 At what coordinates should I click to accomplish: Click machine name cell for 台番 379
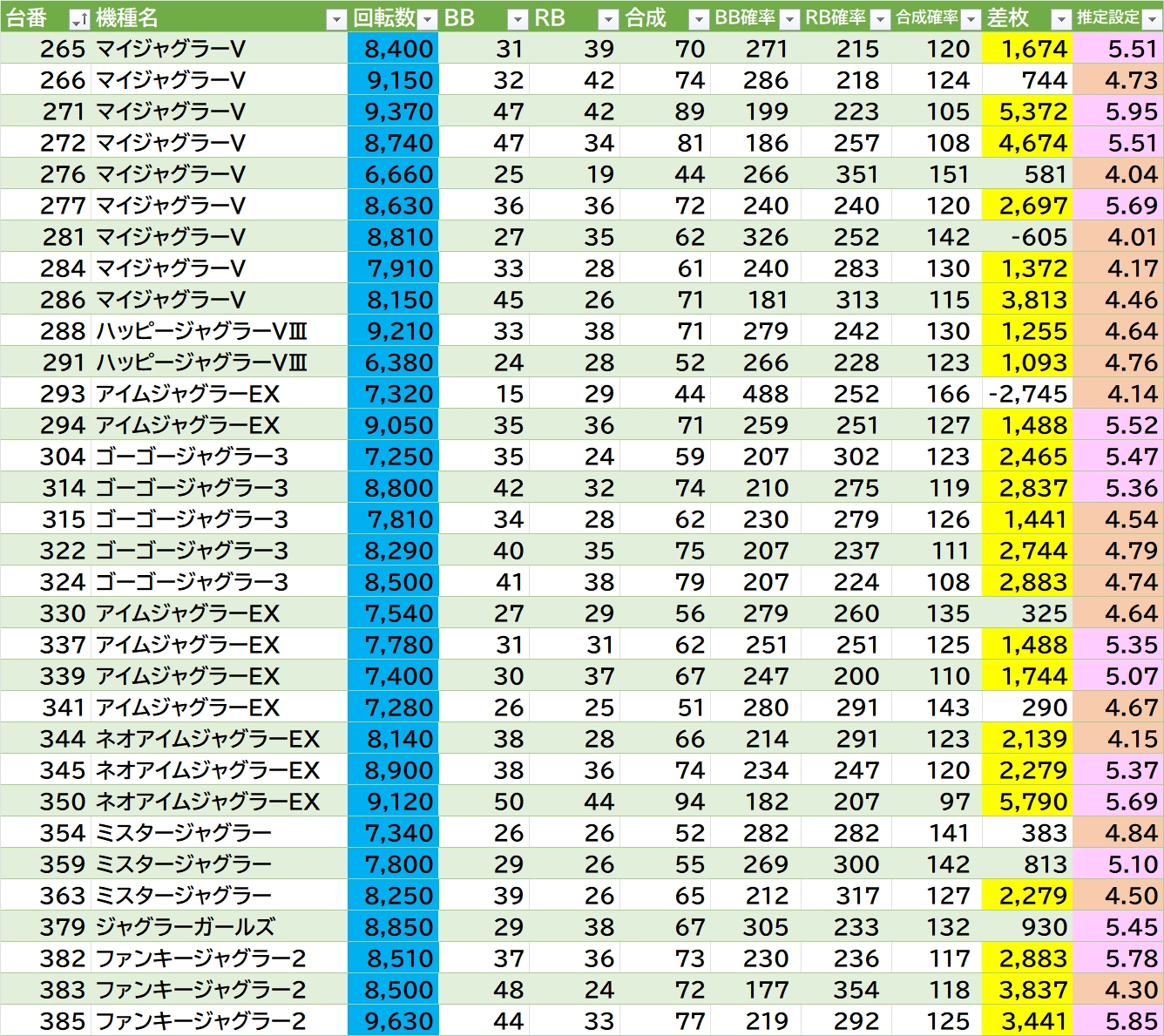click(x=218, y=927)
